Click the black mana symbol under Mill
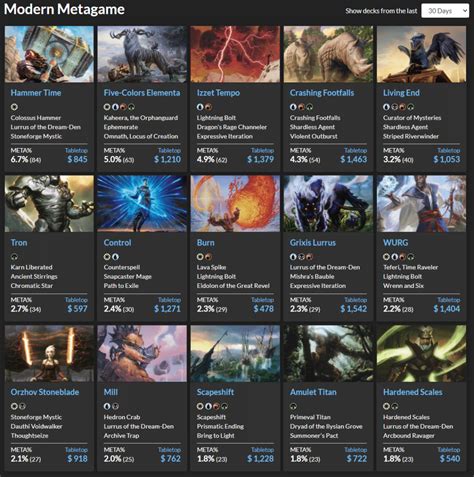474x477 pixels. [115, 406]
